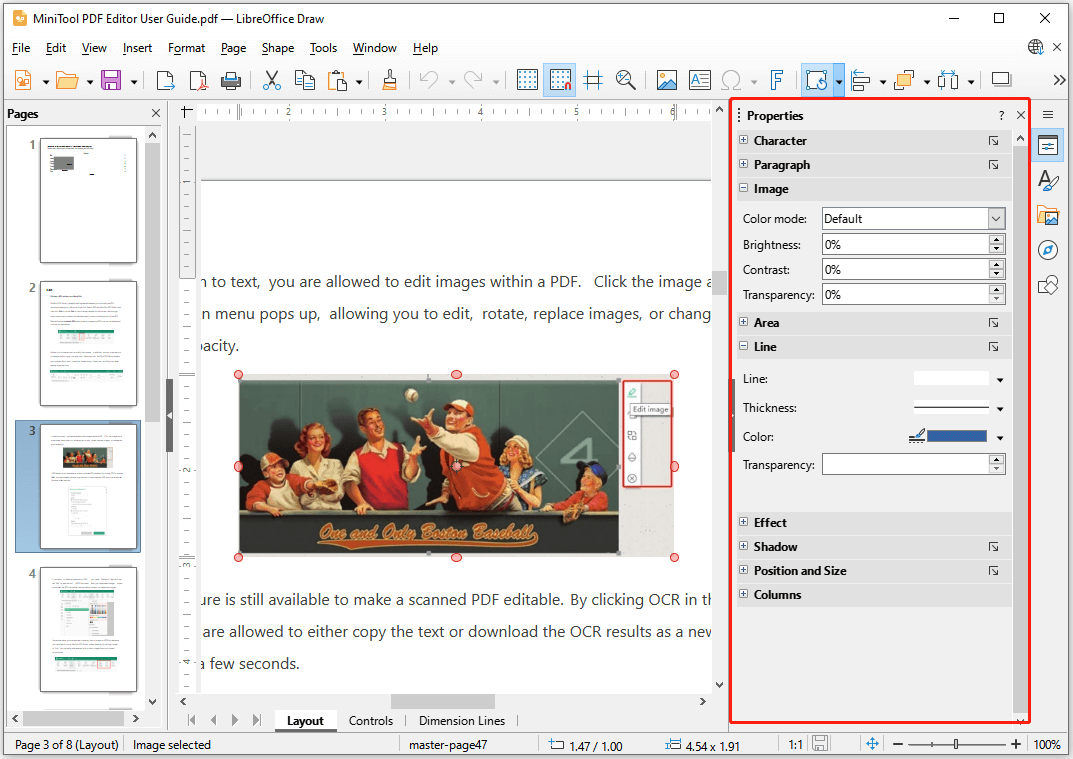The height and width of the screenshot is (759, 1073).
Task: Insert Fontwork text
Action: (x=776, y=80)
